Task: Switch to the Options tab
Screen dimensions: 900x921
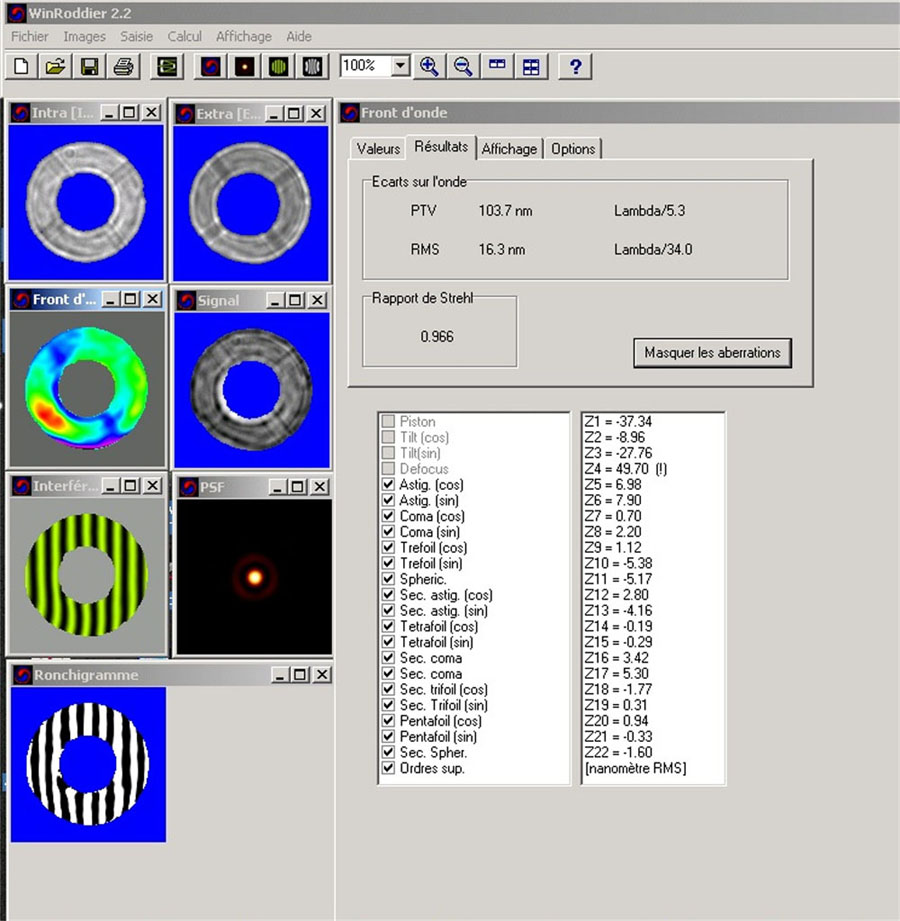Action: point(573,149)
